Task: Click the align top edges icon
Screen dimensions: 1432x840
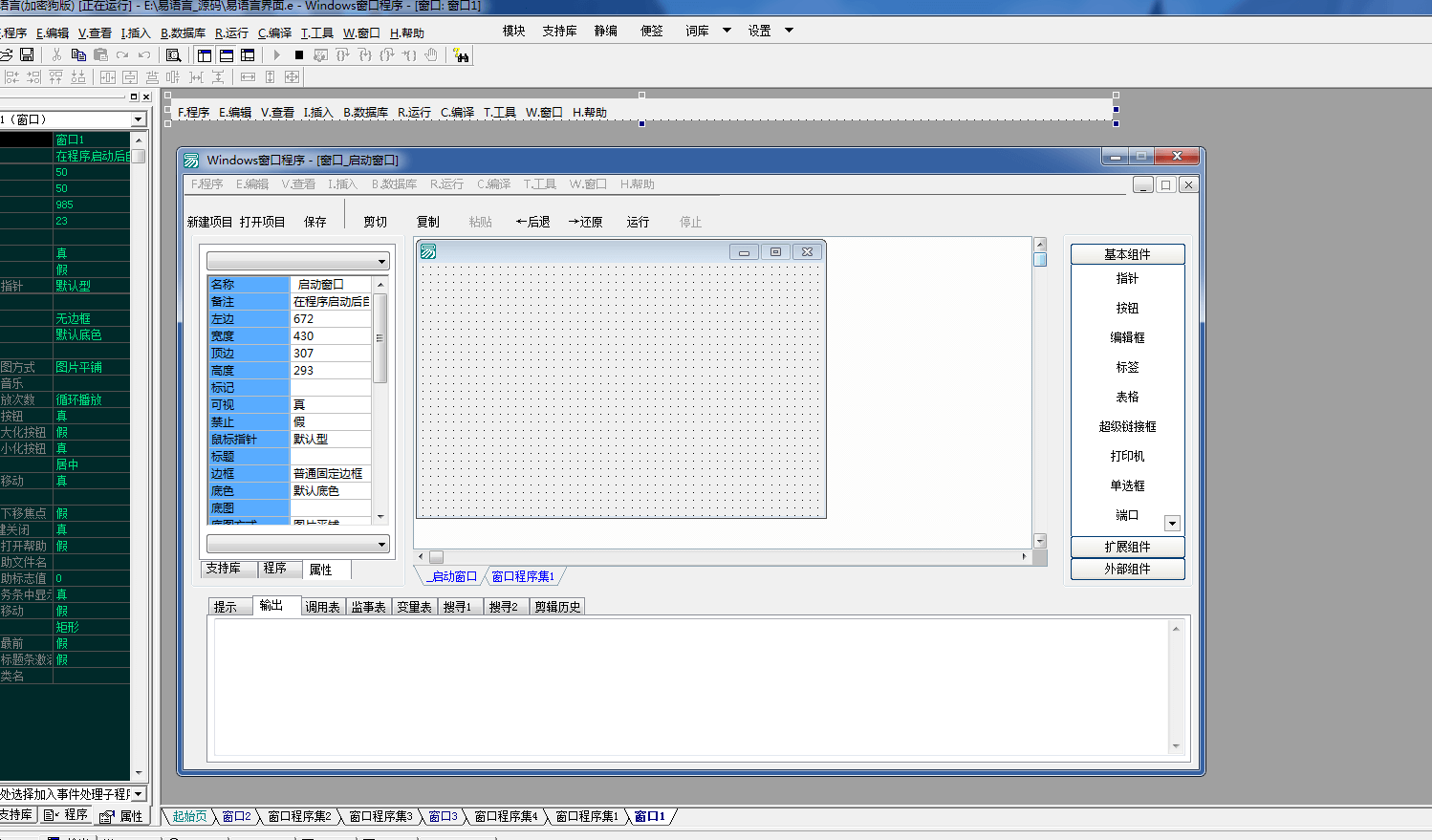Action: (56, 76)
